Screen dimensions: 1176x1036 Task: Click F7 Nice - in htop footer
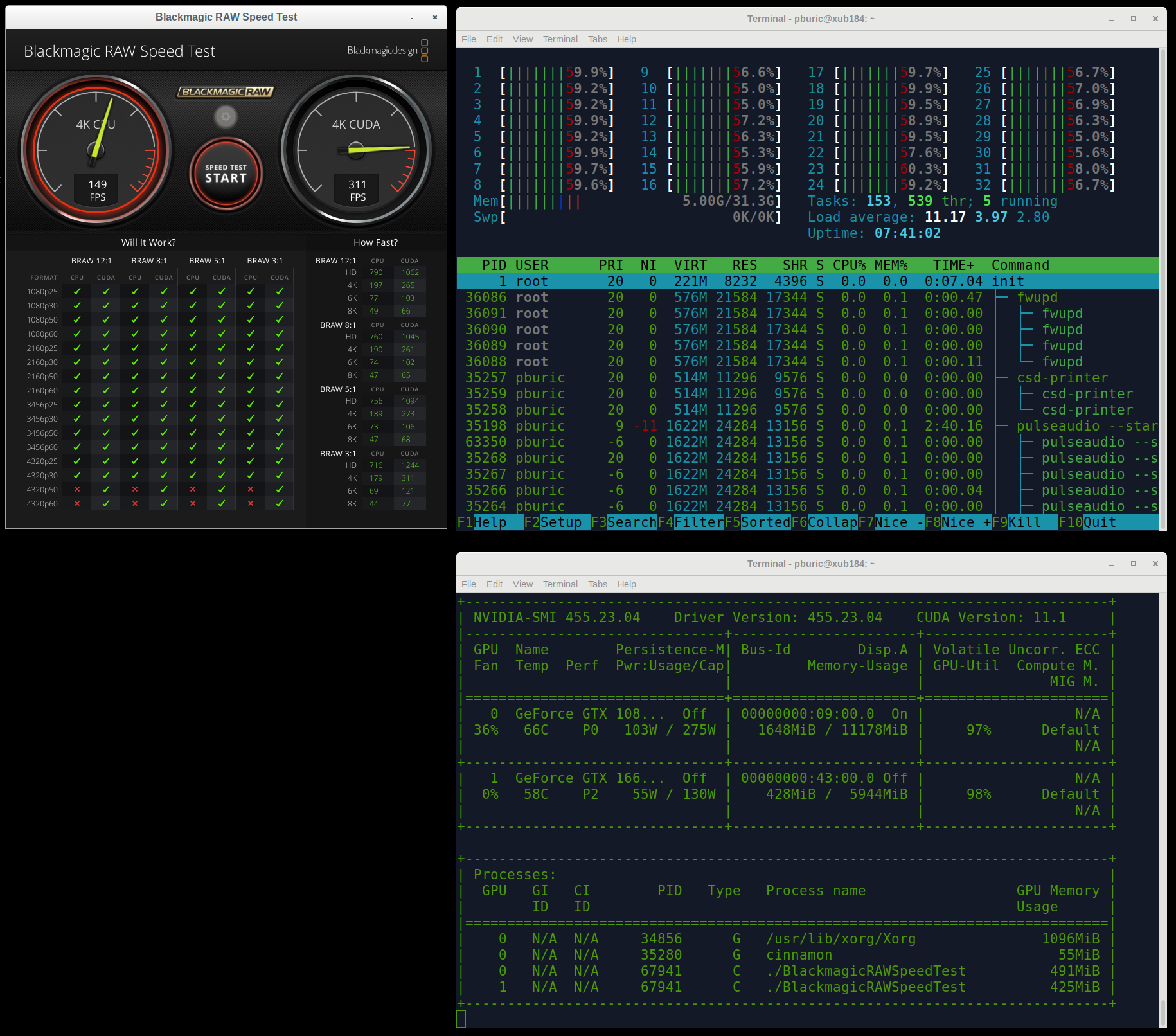[891, 522]
